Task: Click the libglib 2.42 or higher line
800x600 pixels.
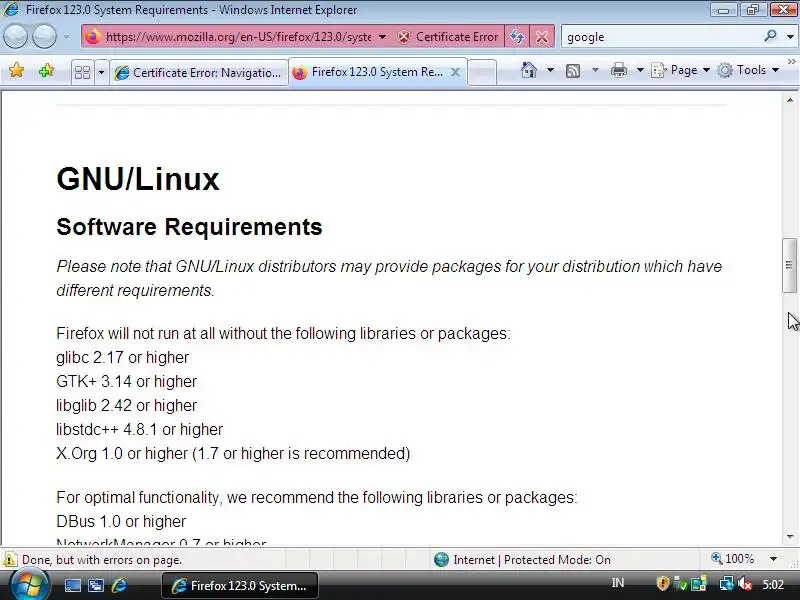Action: [x=127, y=405]
